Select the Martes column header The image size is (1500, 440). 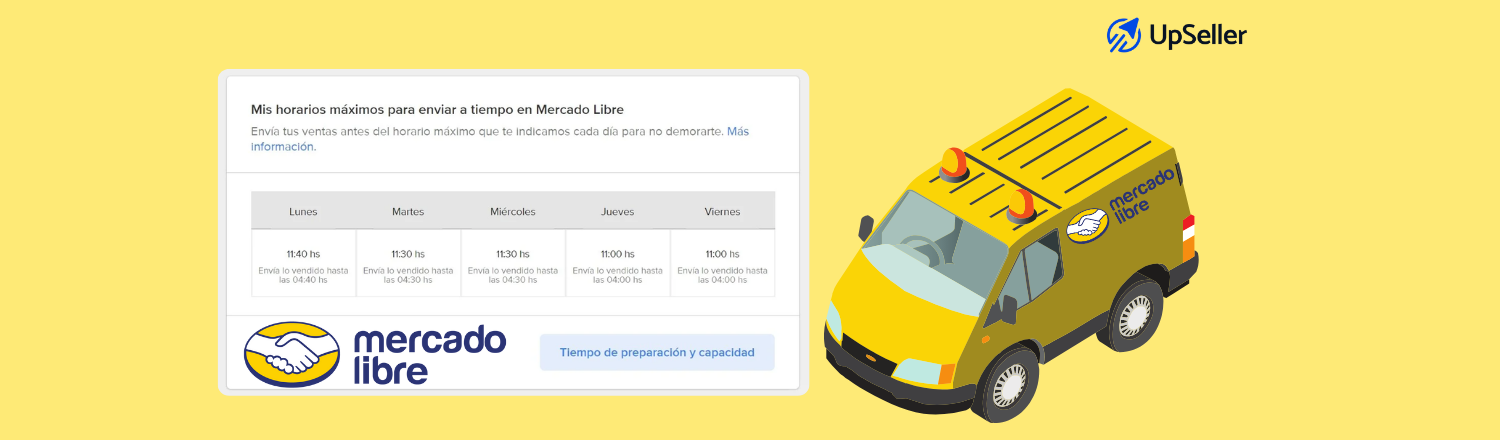[408, 211]
